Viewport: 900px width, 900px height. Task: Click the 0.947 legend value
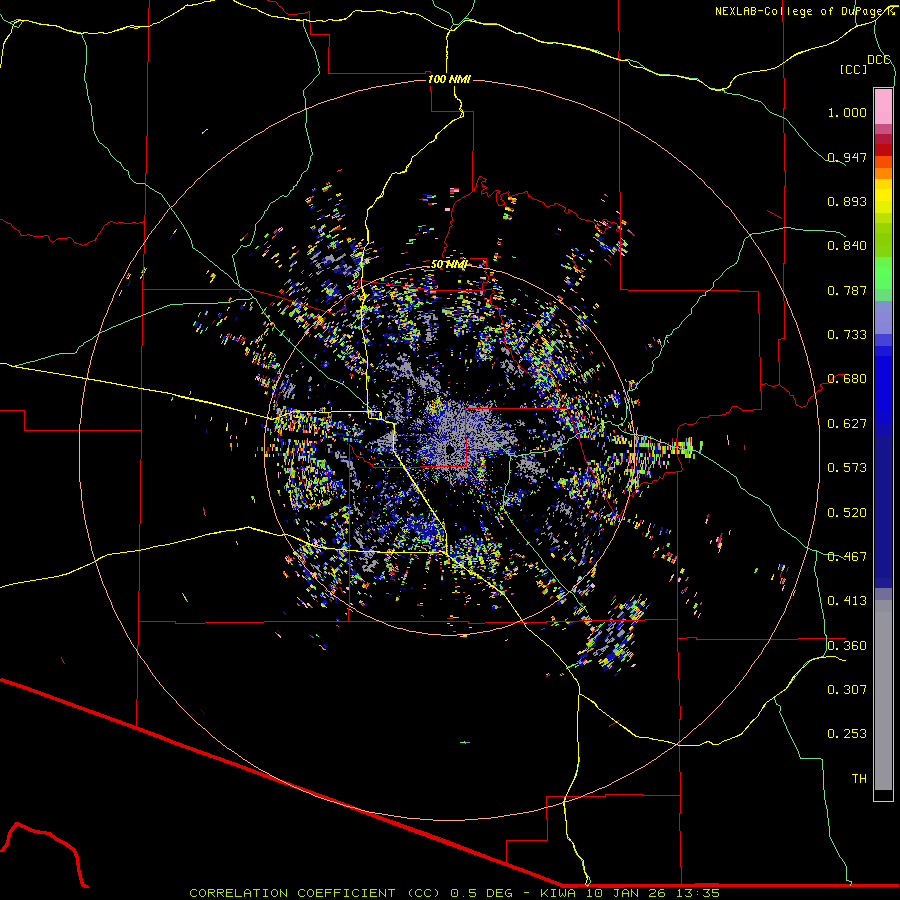click(x=847, y=157)
